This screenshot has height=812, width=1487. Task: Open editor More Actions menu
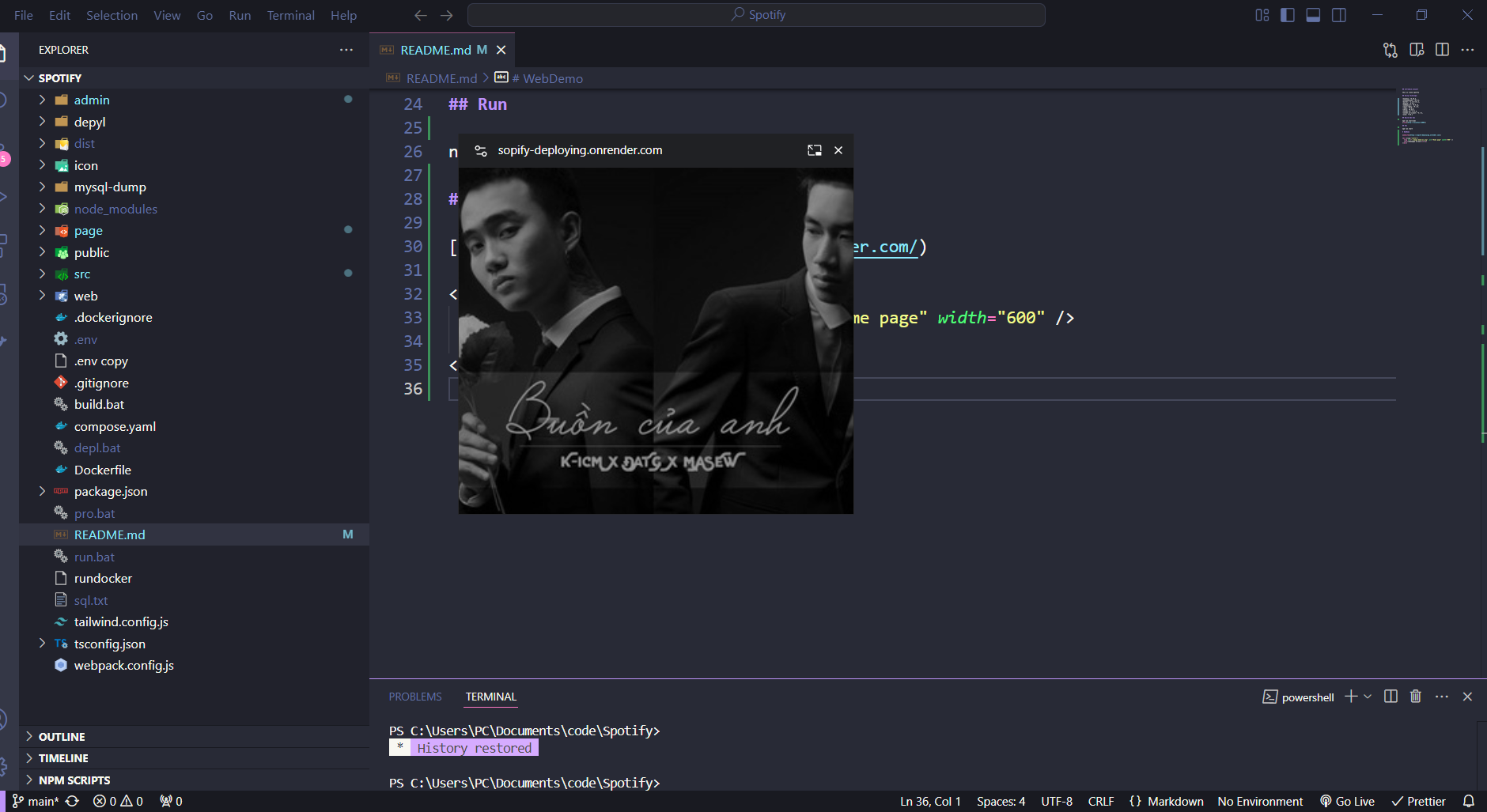tap(1467, 50)
